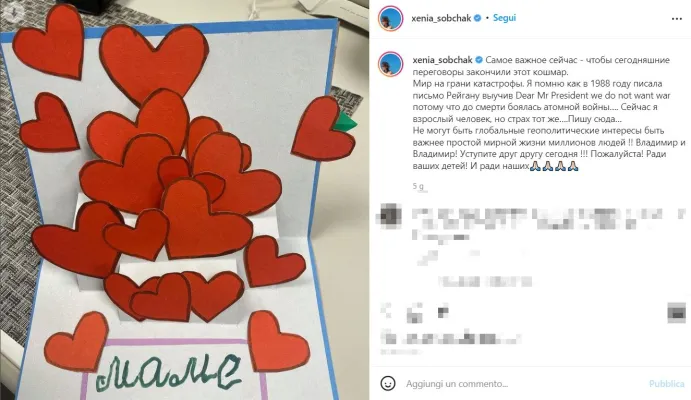Click the '5 g' post timestamp
The width and height of the screenshot is (691, 400).
[x=418, y=186]
